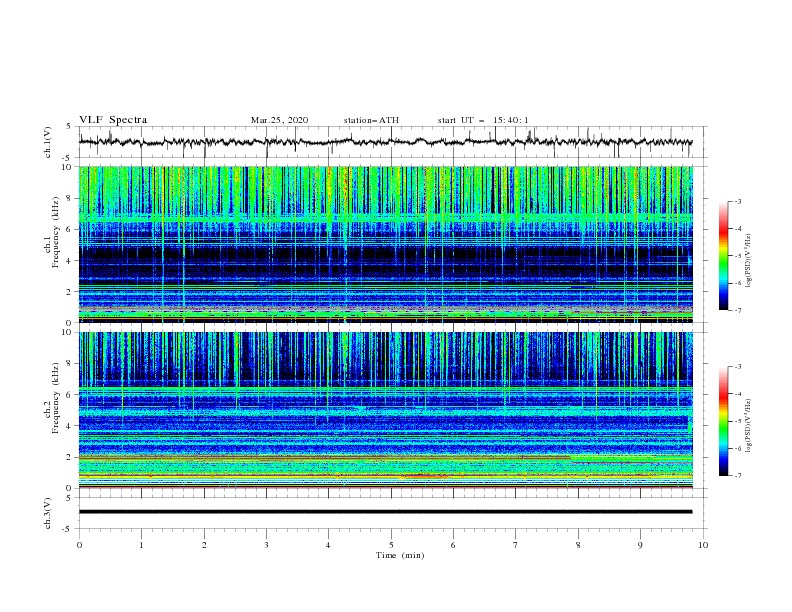Click the 'start UT = 15:40:1' text
Screen dimensions: 792x612
(x=483, y=120)
